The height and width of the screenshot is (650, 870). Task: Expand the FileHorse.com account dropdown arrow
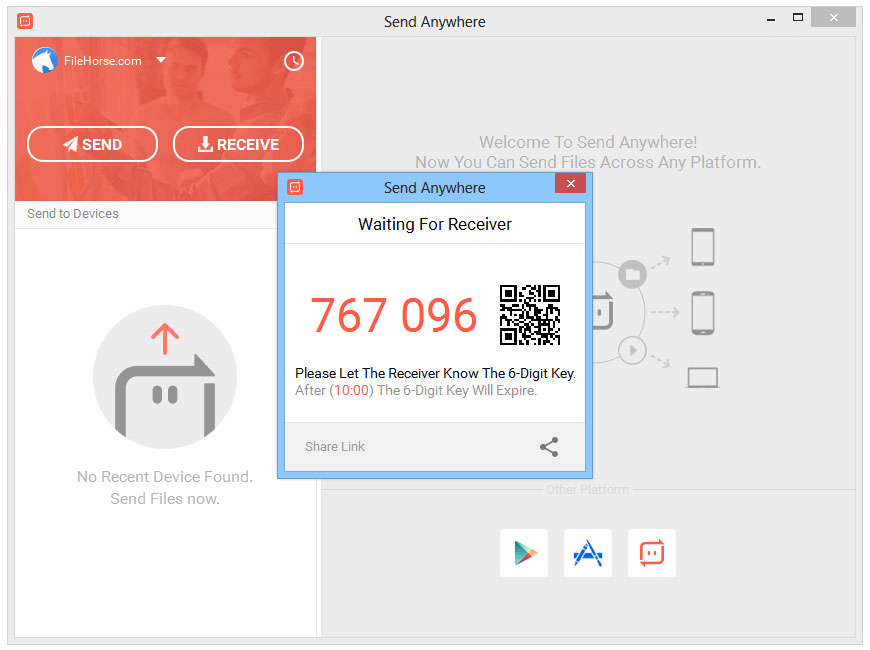click(161, 60)
